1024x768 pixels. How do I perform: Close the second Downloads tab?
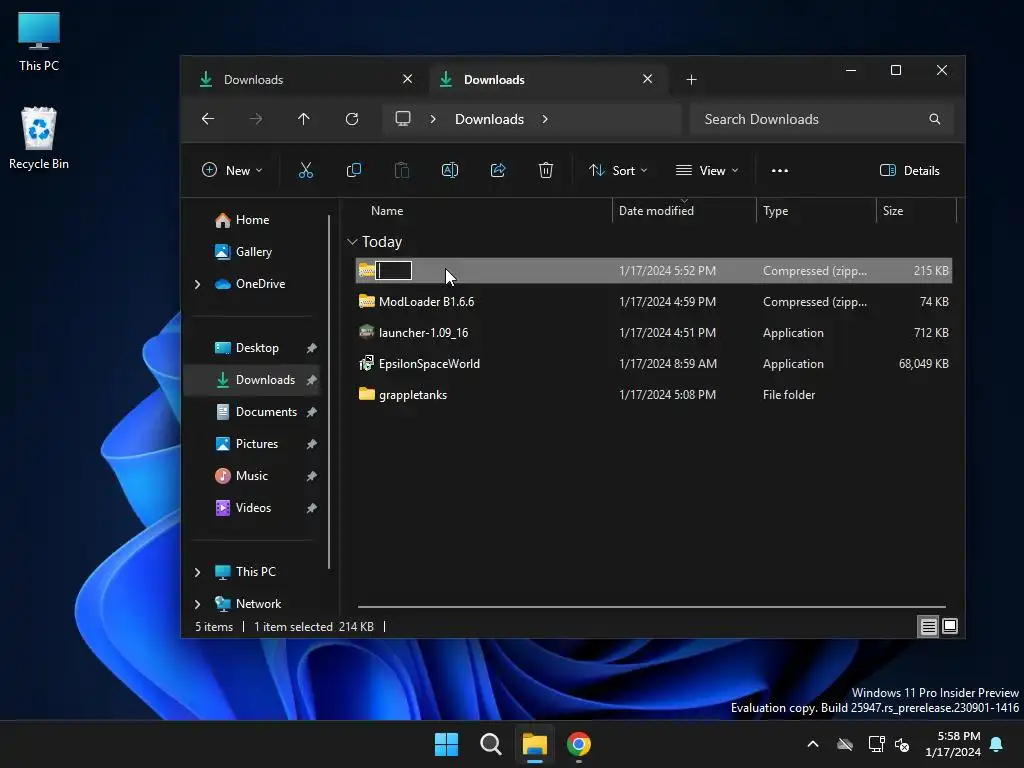(x=647, y=79)
